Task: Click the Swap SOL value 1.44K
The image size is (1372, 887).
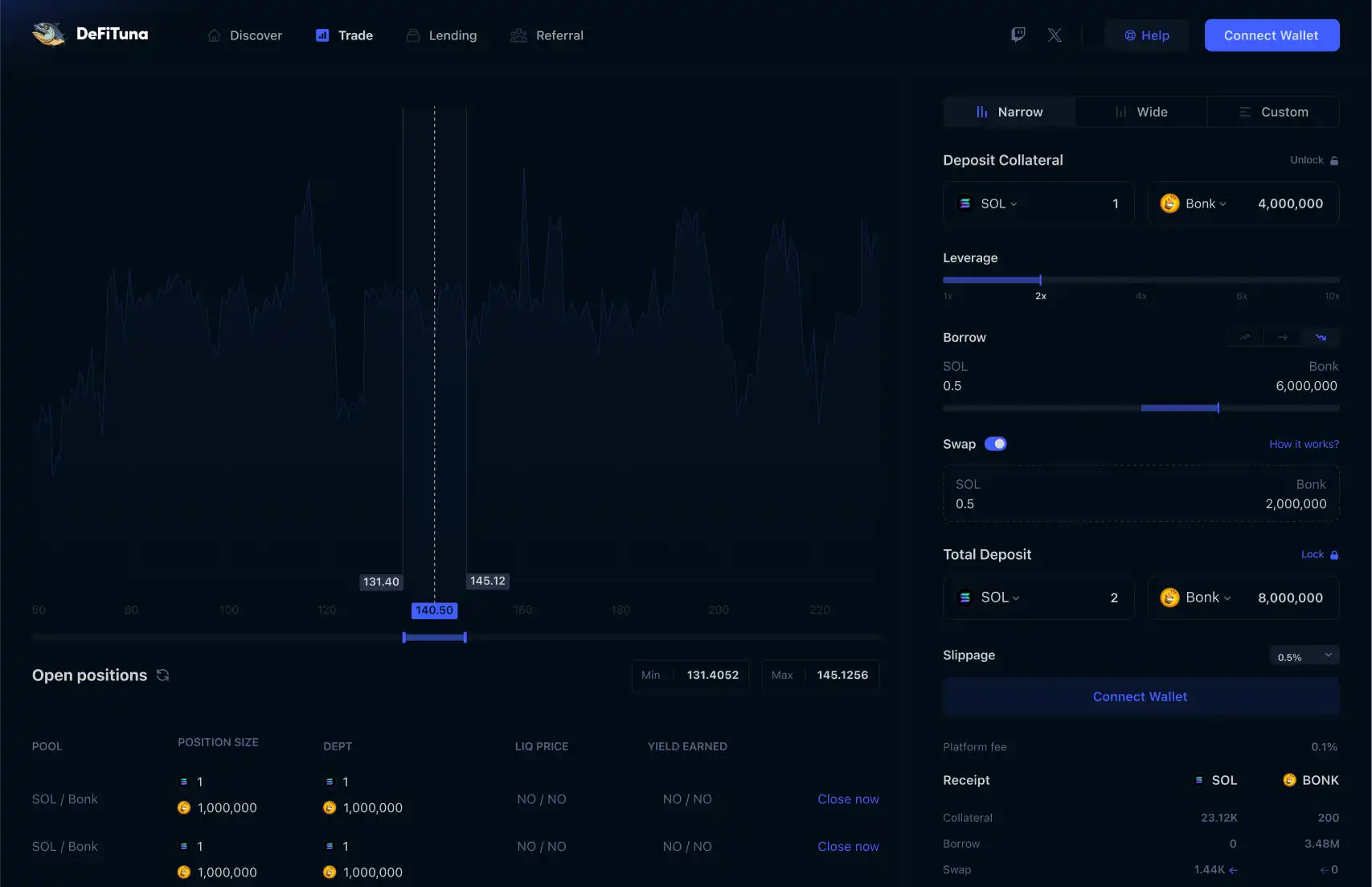Action: [1210, 869]
